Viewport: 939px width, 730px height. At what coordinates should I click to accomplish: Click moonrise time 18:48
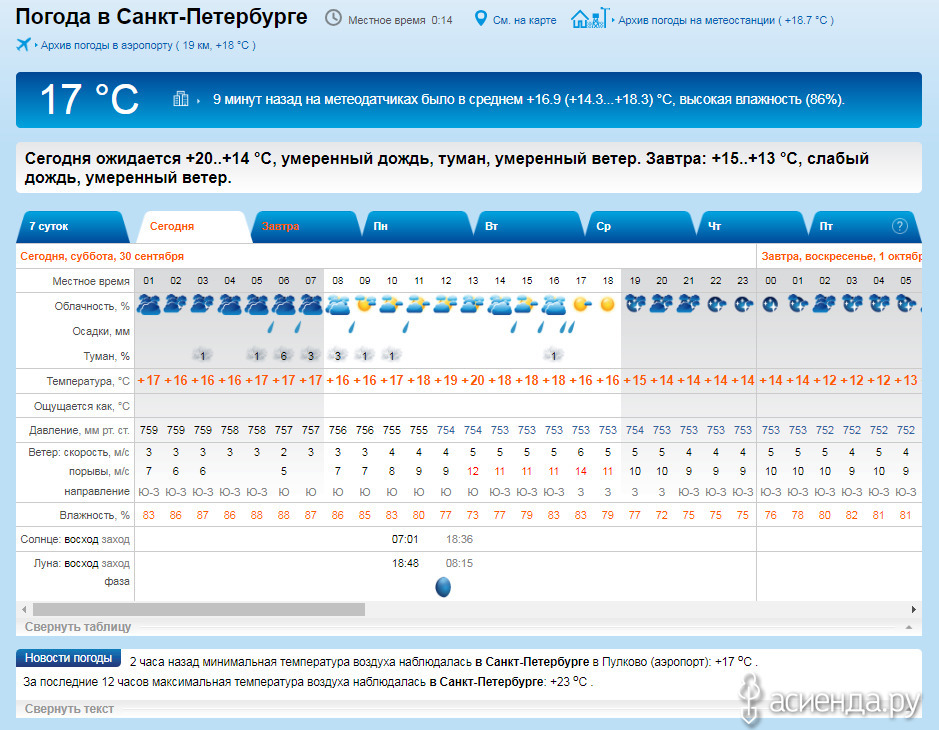pos(405,563)
